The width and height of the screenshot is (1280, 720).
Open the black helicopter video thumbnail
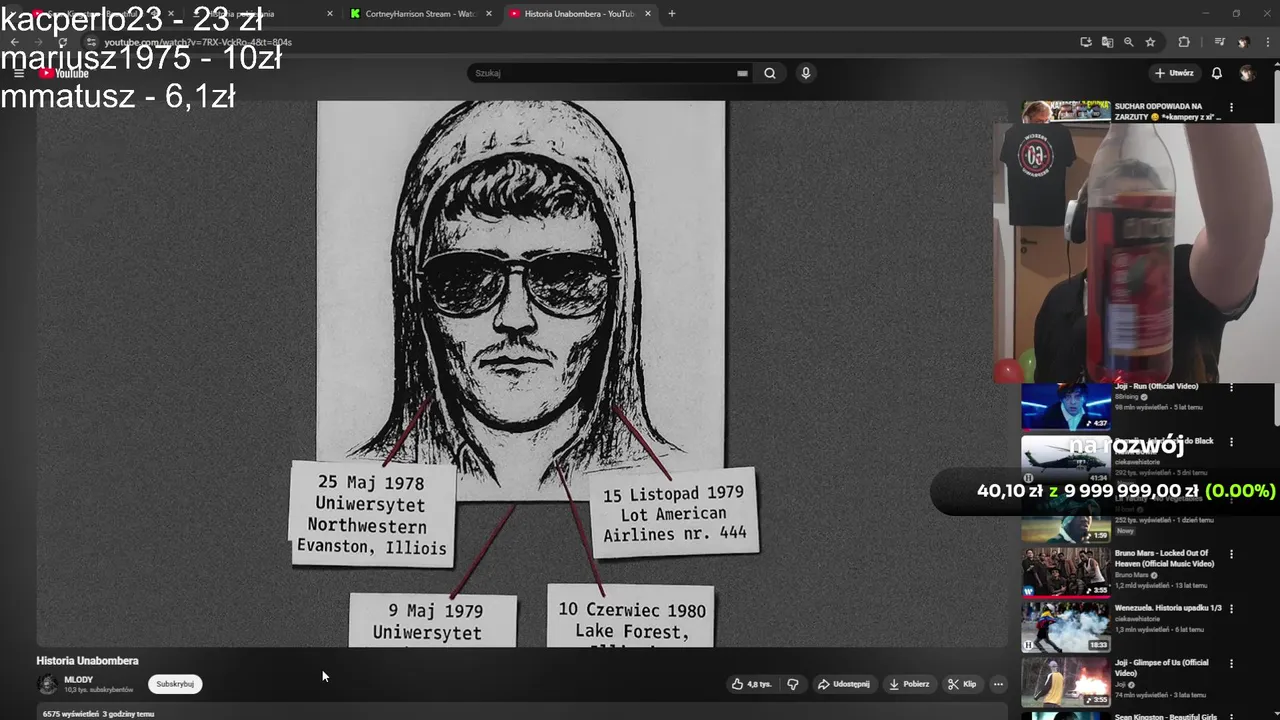pyautogui.click(x=1066, y=461)
